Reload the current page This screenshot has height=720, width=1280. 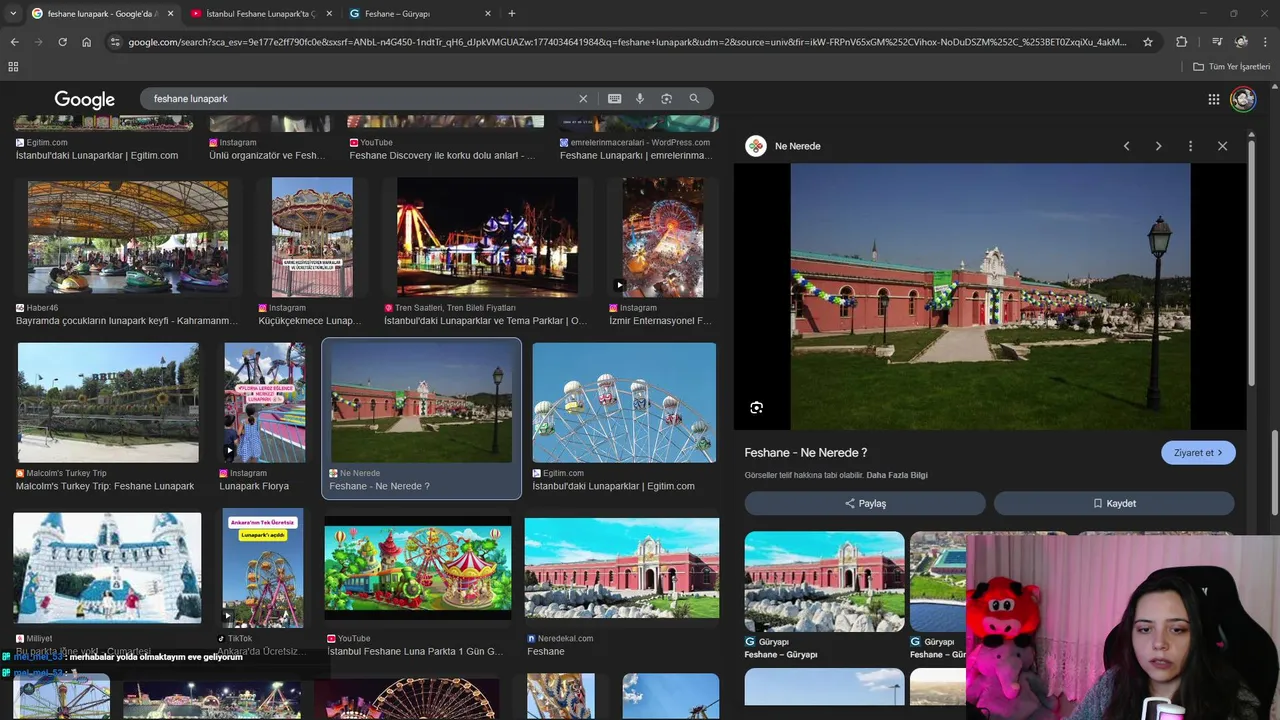[62, 42]
